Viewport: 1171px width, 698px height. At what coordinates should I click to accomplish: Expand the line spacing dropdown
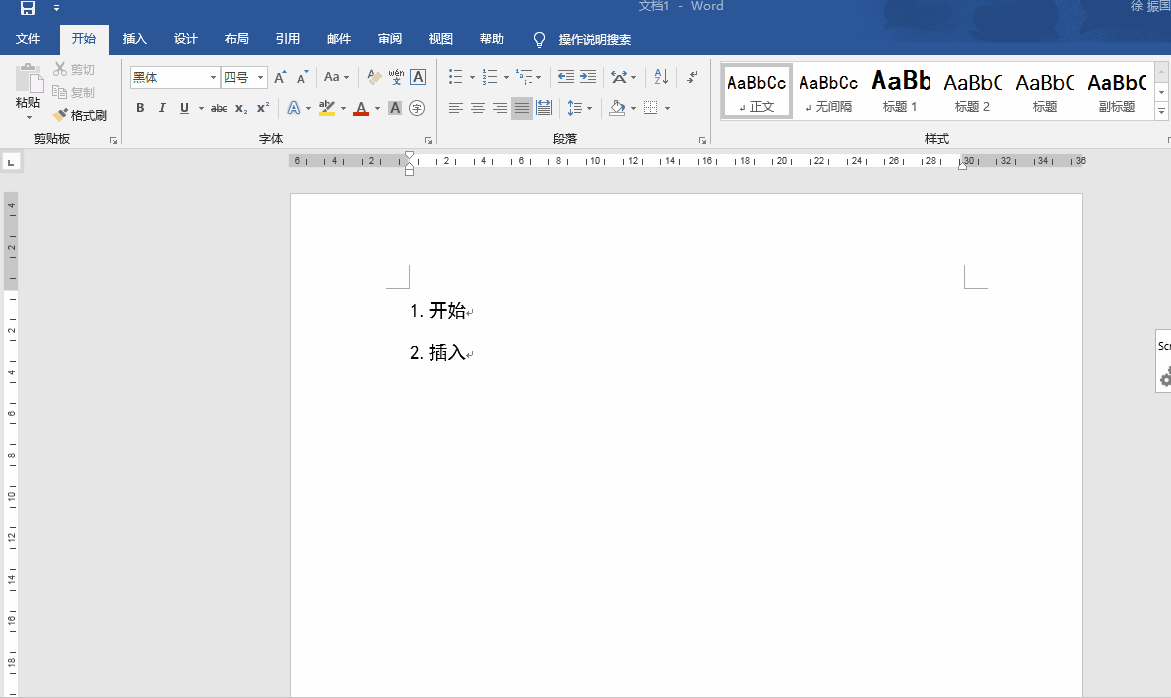tap(589, 108)
